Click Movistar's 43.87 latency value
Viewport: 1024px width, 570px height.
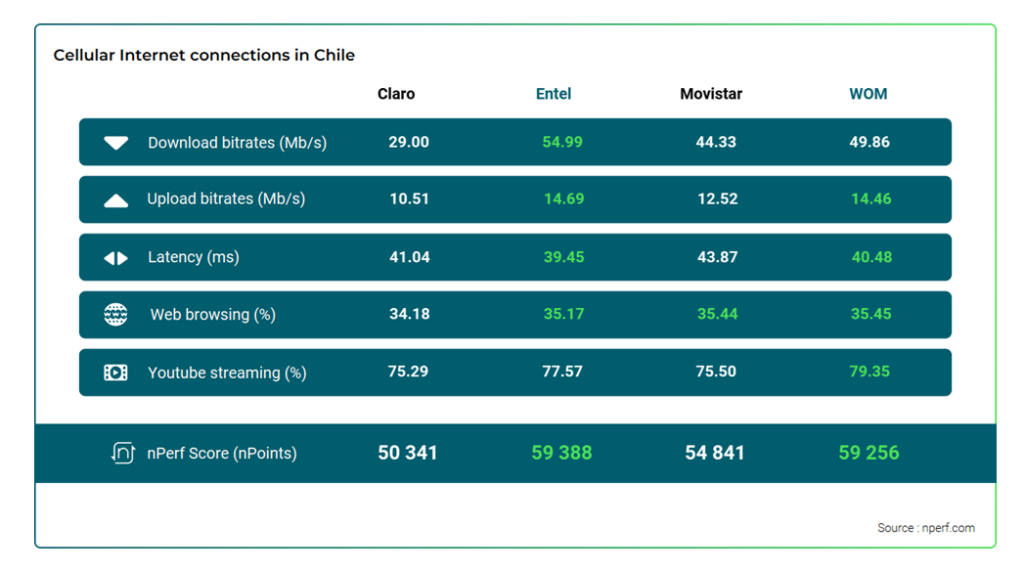(x=717, y=257)
